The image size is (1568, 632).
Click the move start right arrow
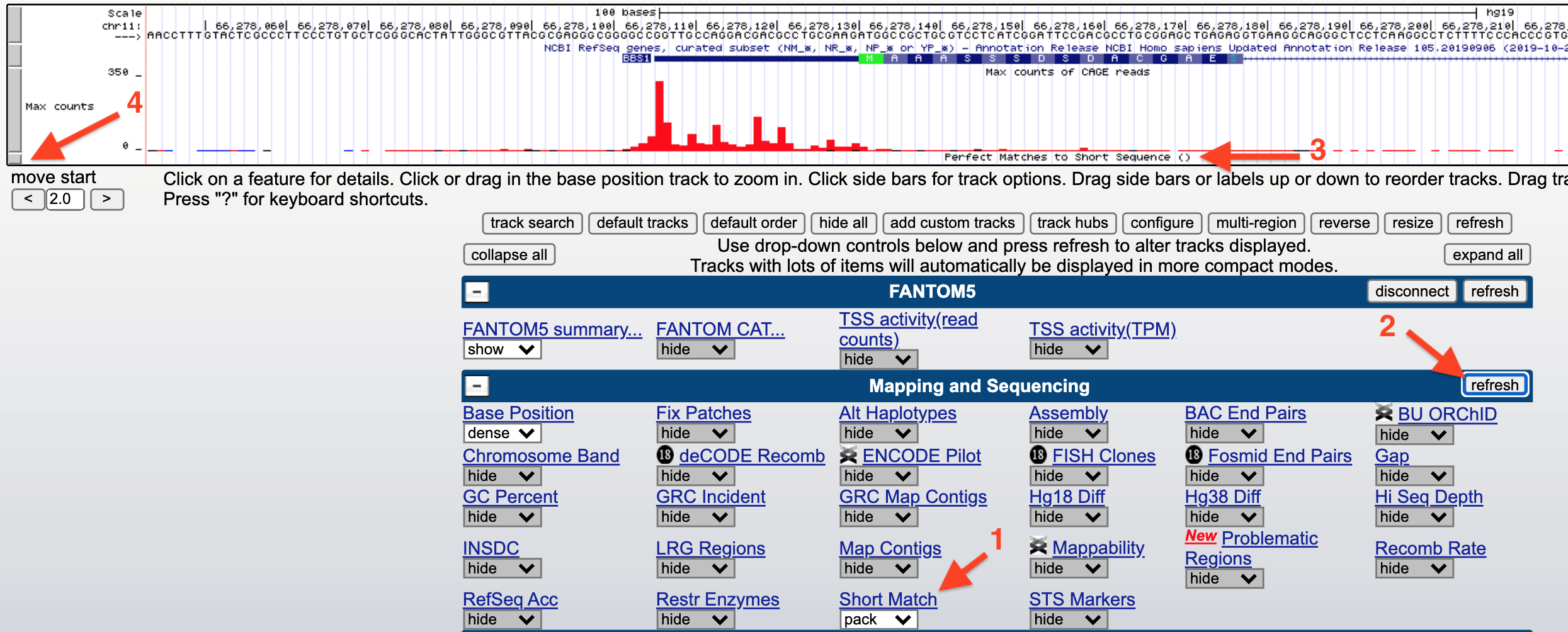pos(106,200)
